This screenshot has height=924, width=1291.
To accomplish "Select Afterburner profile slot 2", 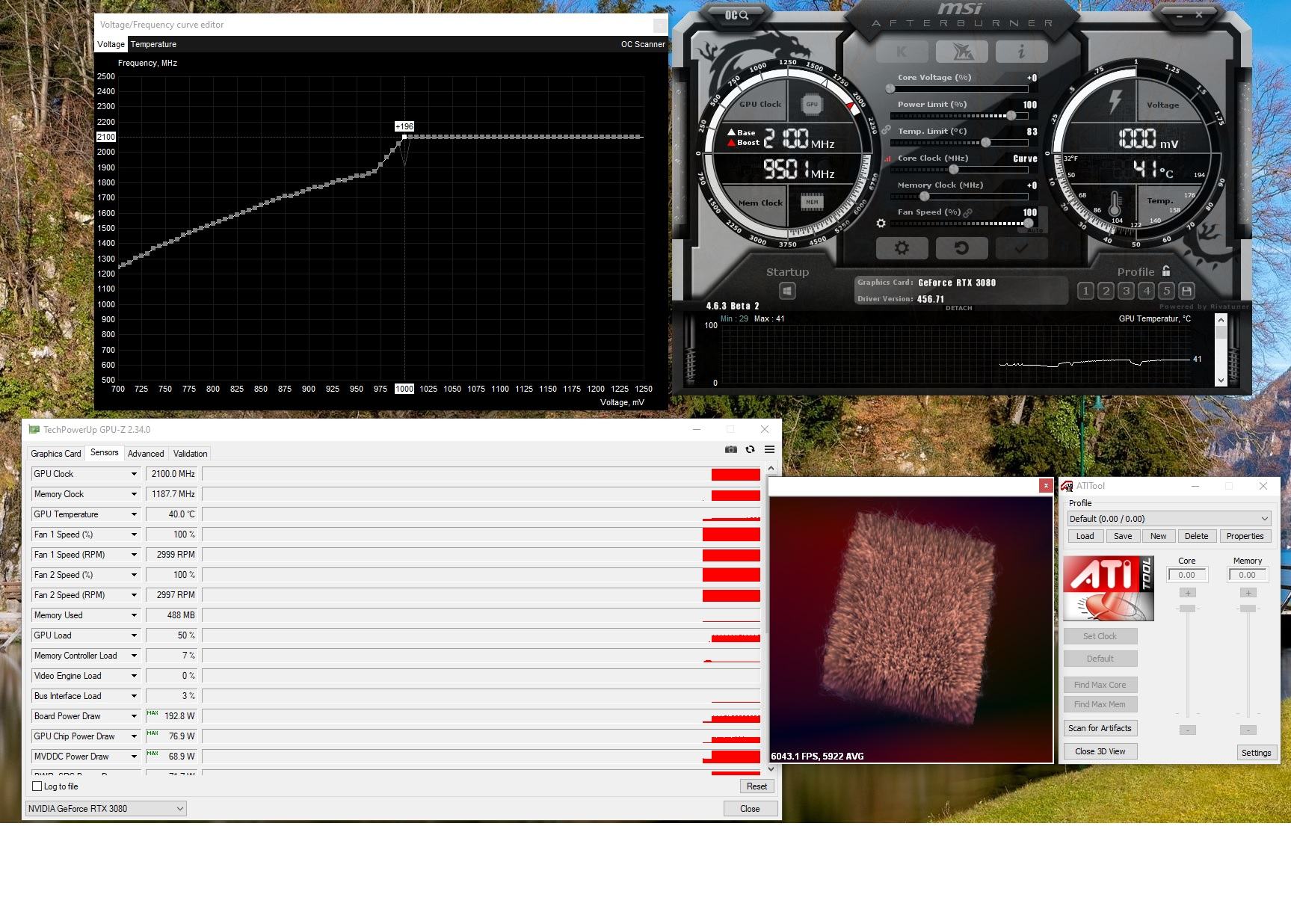I will (x=1106, y=291).
